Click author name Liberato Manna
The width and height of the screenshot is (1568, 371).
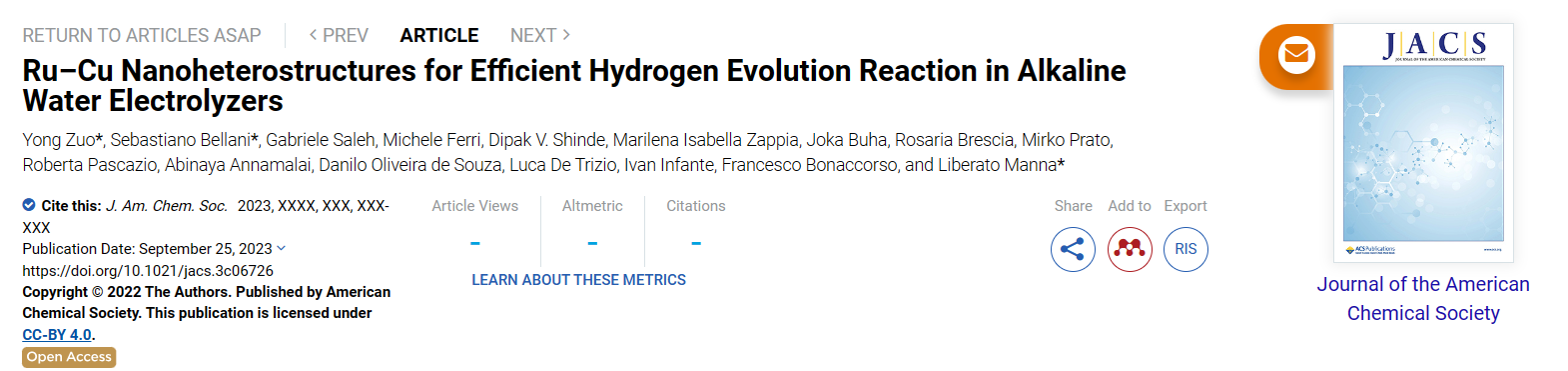tap(997, 165)
